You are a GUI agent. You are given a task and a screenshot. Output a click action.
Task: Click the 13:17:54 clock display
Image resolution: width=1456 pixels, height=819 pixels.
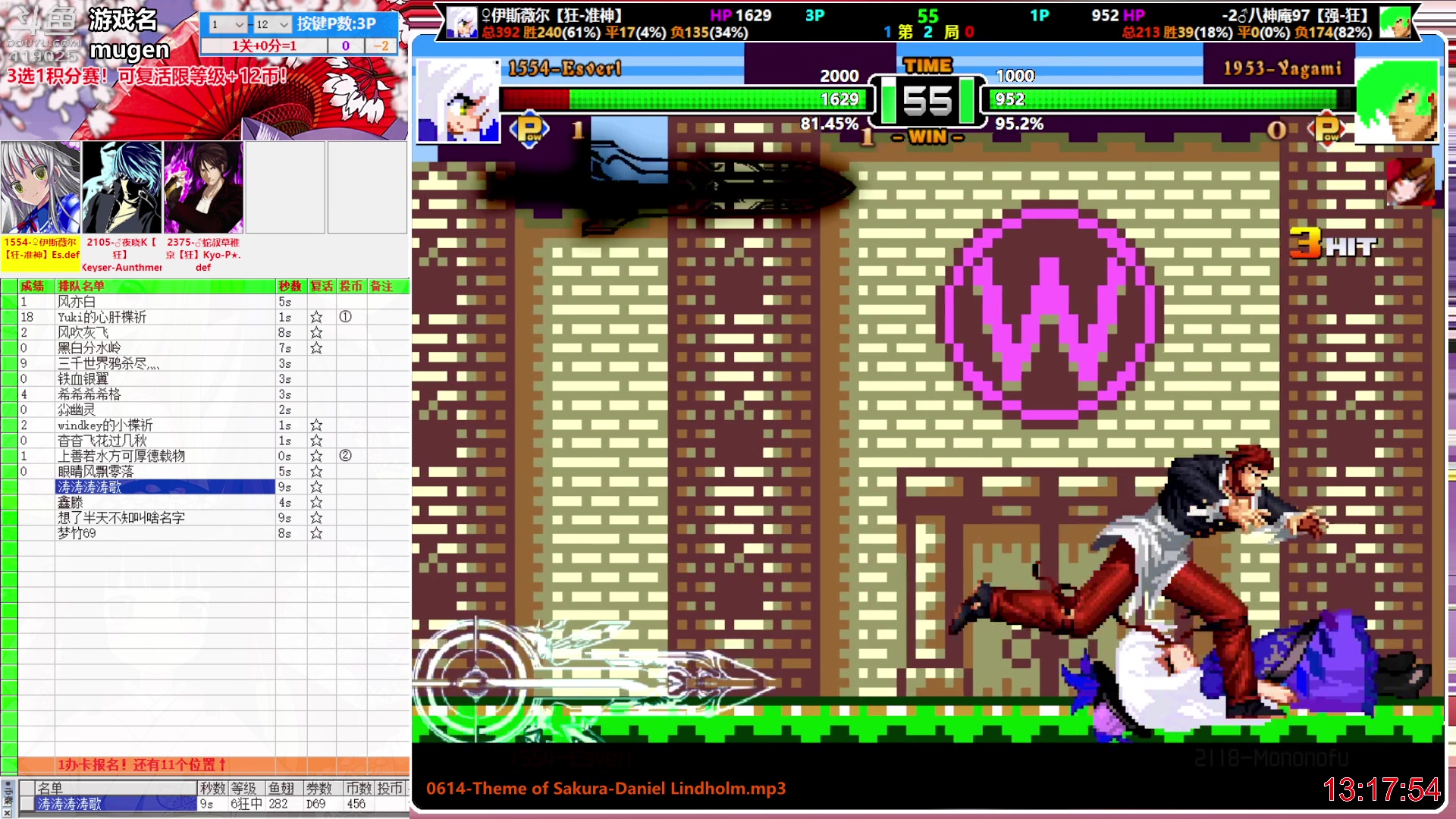[x=1381, y=789]
